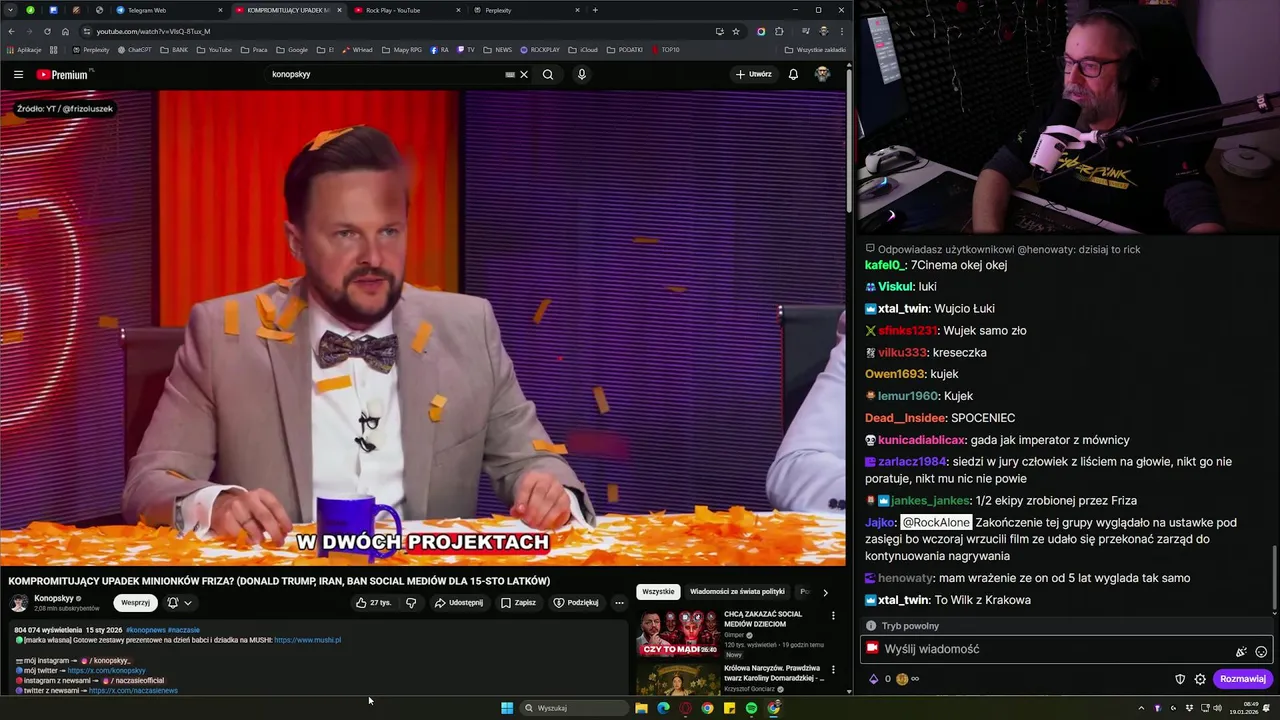Open options for 'Królowa Narcyzów' video
The image size is (1280, 720).
pyautogui.click(x=833, y=670)
